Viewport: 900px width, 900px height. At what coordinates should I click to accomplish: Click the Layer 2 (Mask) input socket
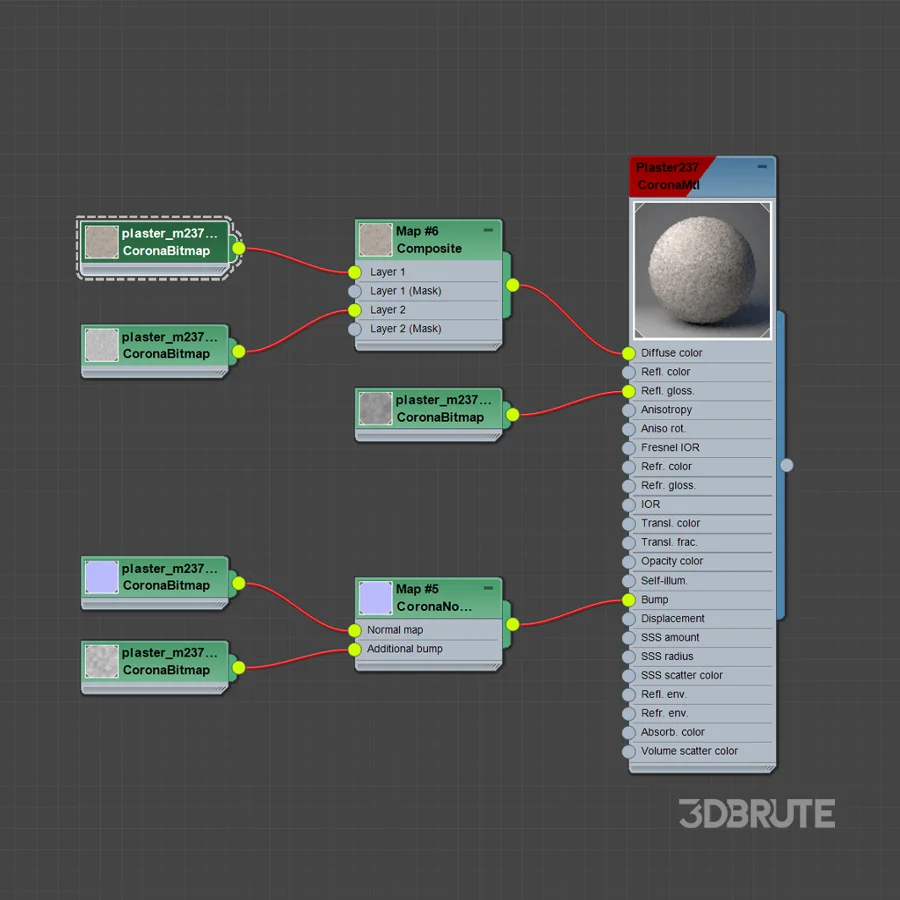pos(355,329)
